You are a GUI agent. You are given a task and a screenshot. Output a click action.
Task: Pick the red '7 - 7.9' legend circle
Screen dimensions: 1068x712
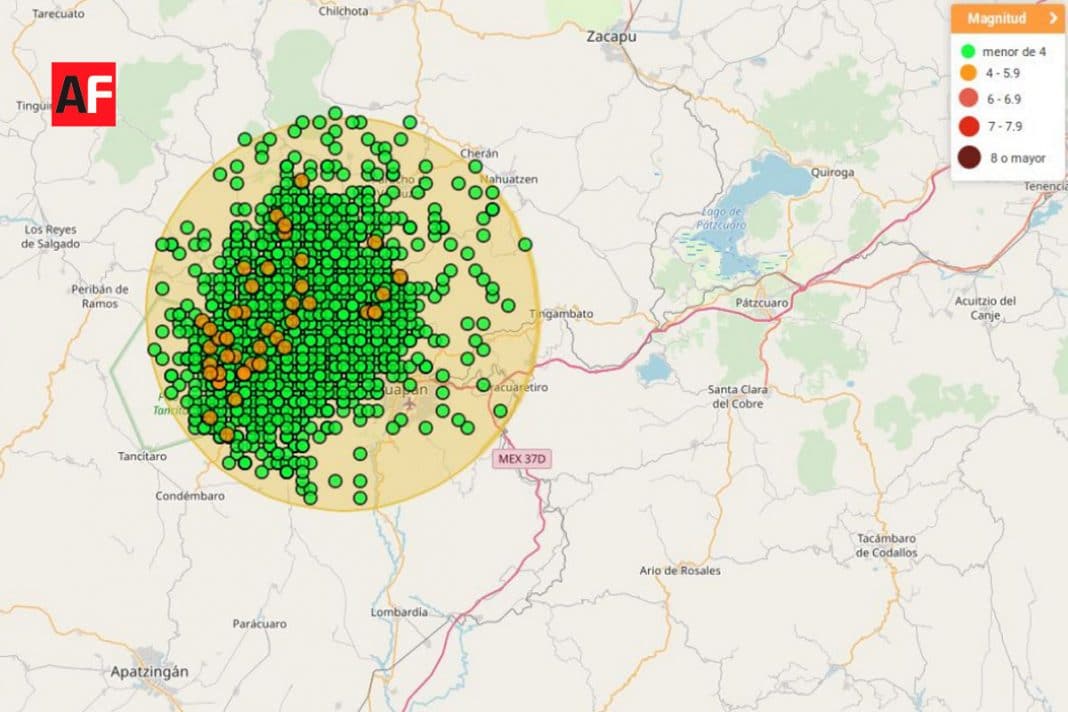967,126
